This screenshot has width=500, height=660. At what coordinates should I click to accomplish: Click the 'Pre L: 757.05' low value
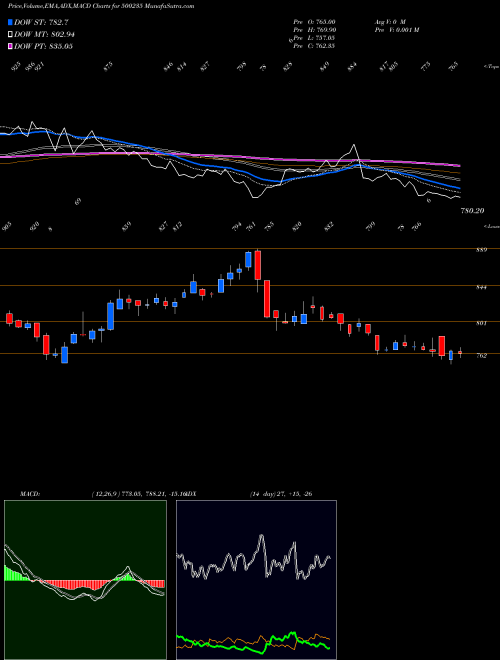(314, 38)
